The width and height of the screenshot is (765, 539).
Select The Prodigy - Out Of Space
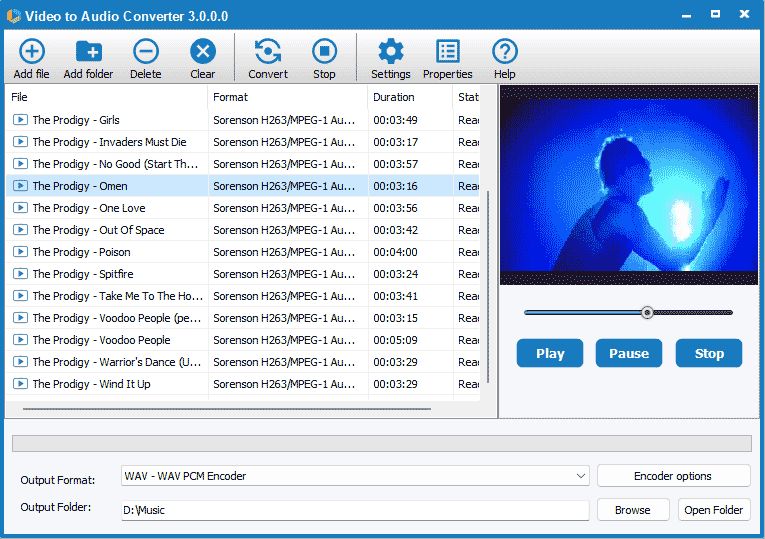point(243,229)
